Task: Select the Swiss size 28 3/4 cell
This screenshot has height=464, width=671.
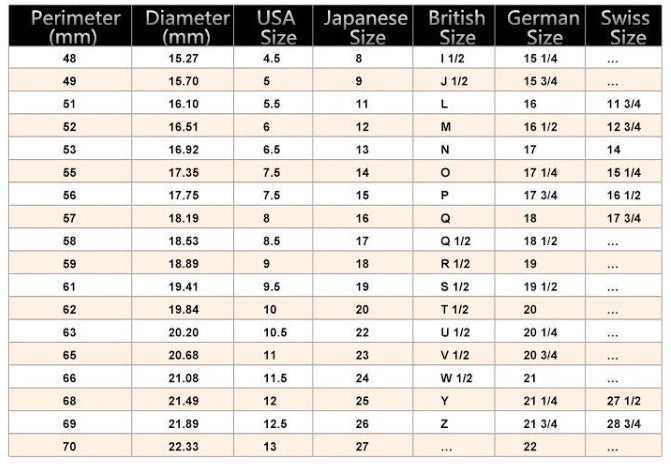Action: (x=623, y=422)
